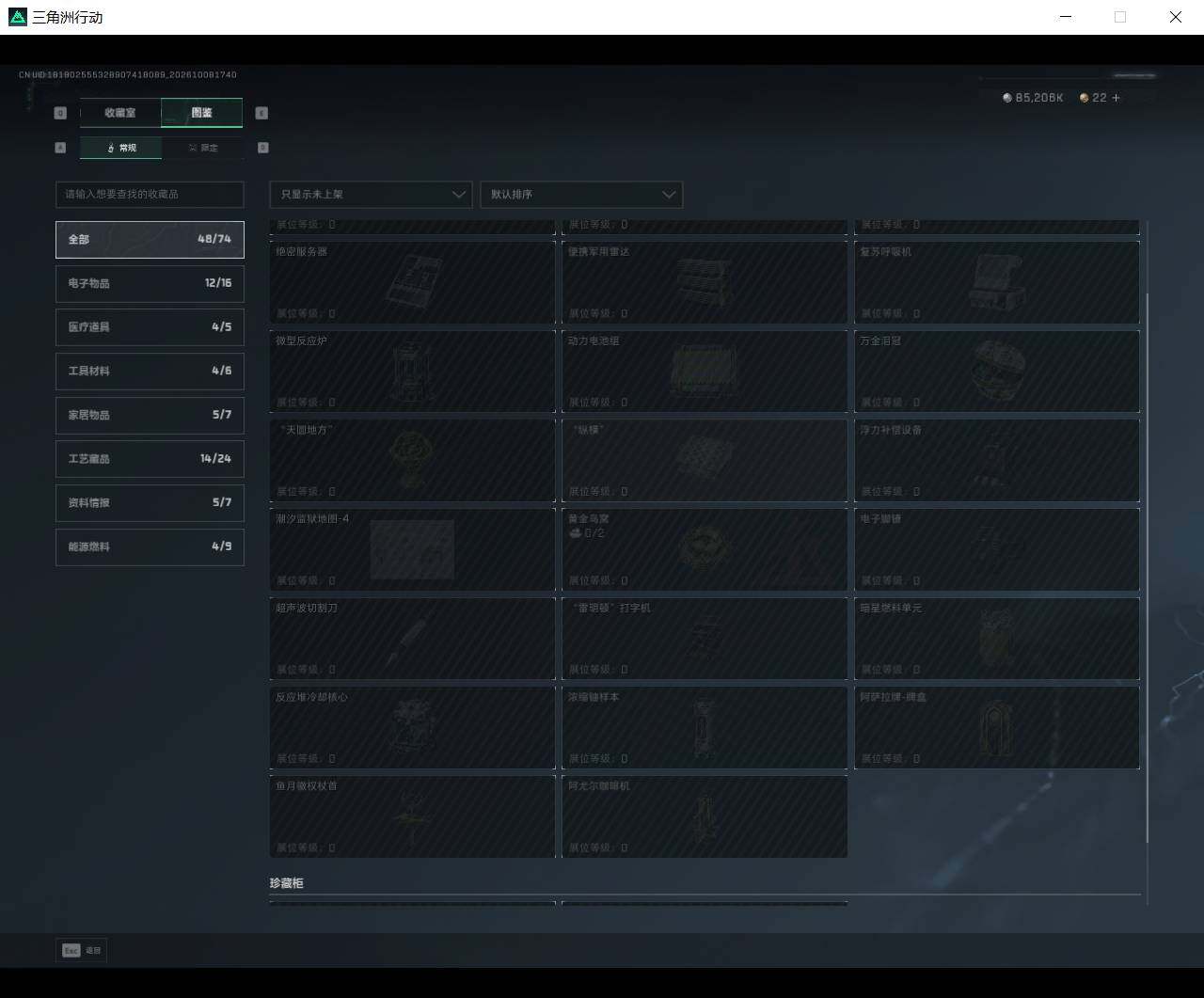Open the 阿尤尔咖啡机 coffee machine card

pos(705,816)
